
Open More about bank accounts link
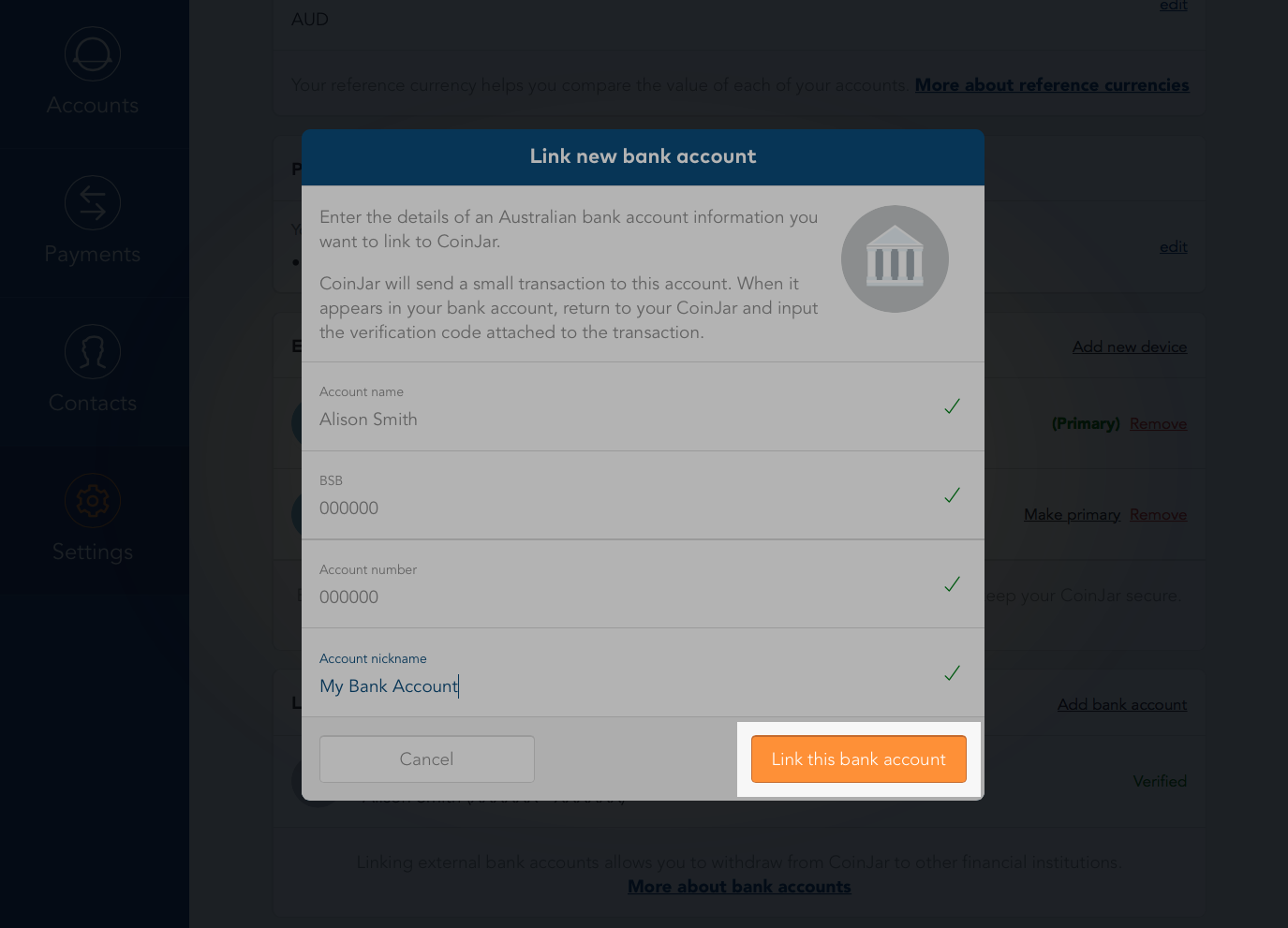(739, 887)
